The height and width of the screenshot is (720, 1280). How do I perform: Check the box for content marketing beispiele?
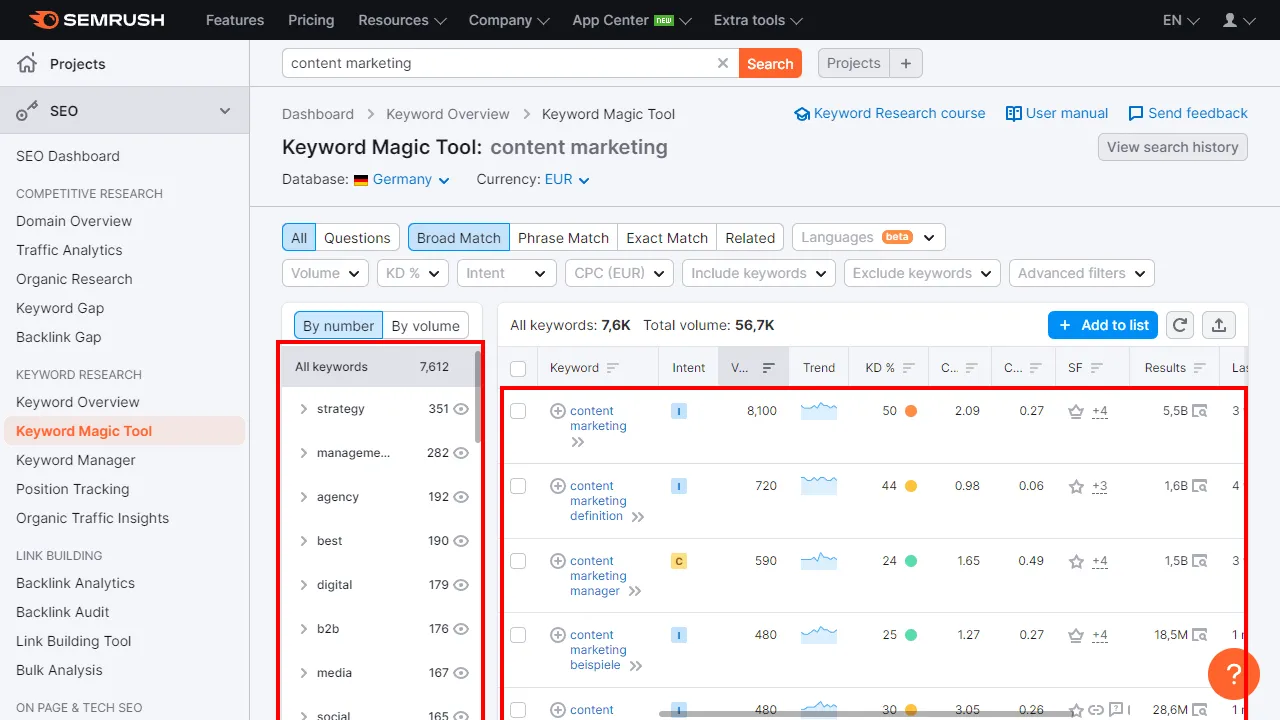pos(518,635)
